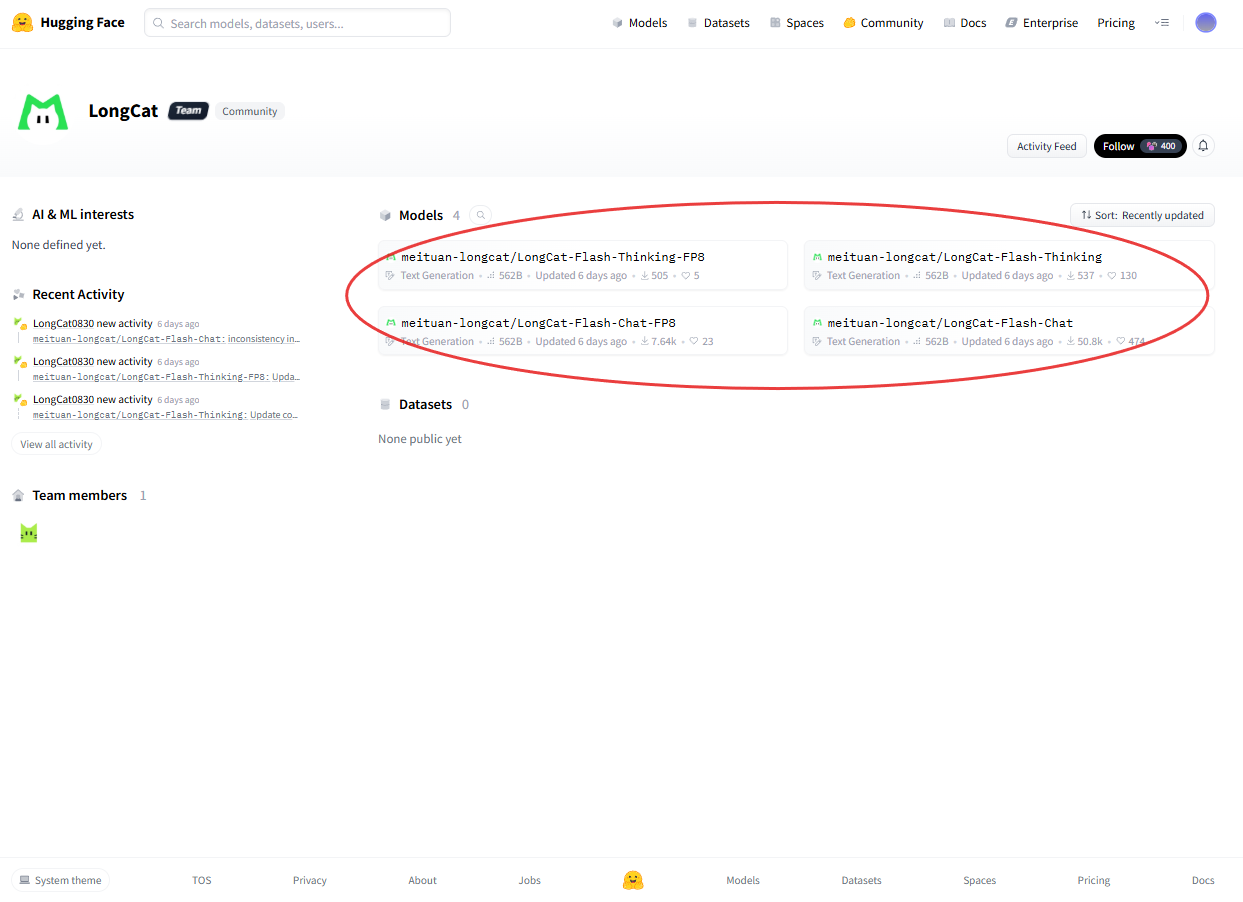This screenshot has width=1243, height=902.
Task: Toggle the System theme switcher
Action: click(60, 880)
